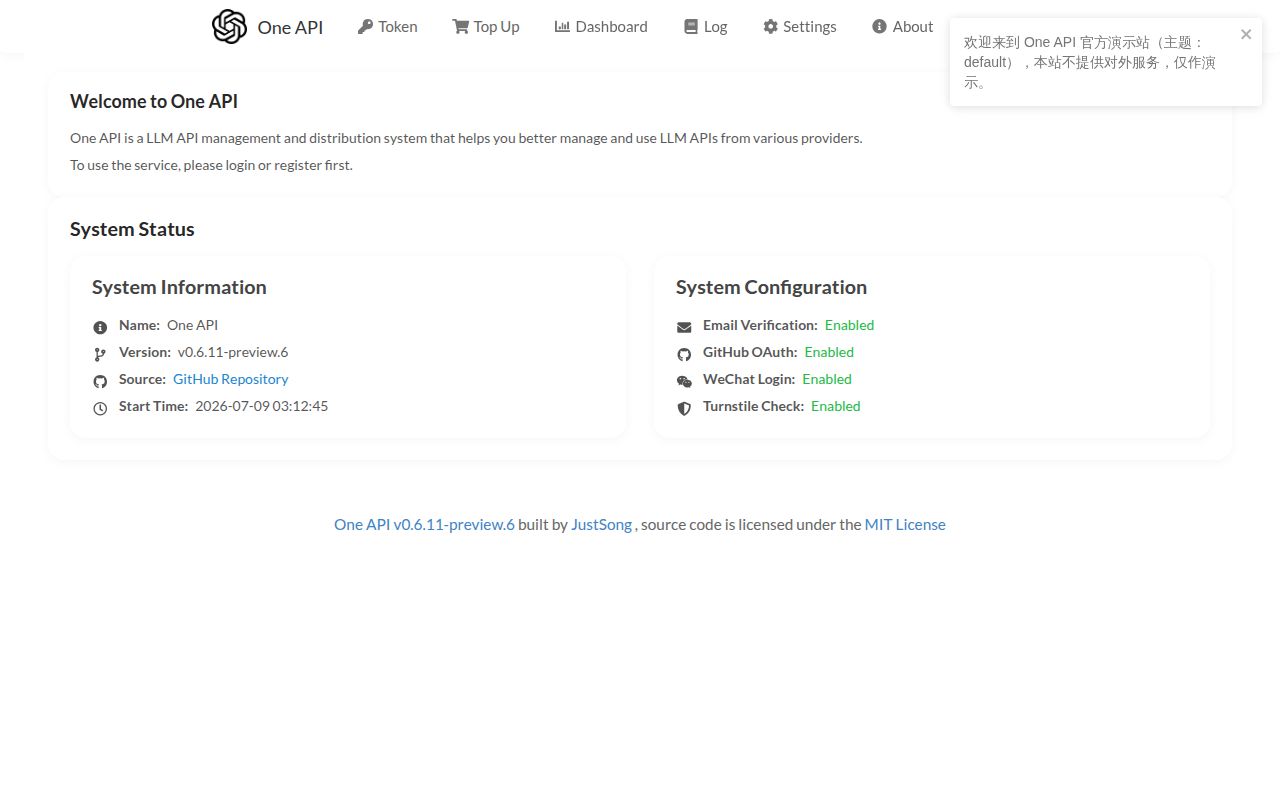Open the GitHub Repository link

tap(231, 379)
